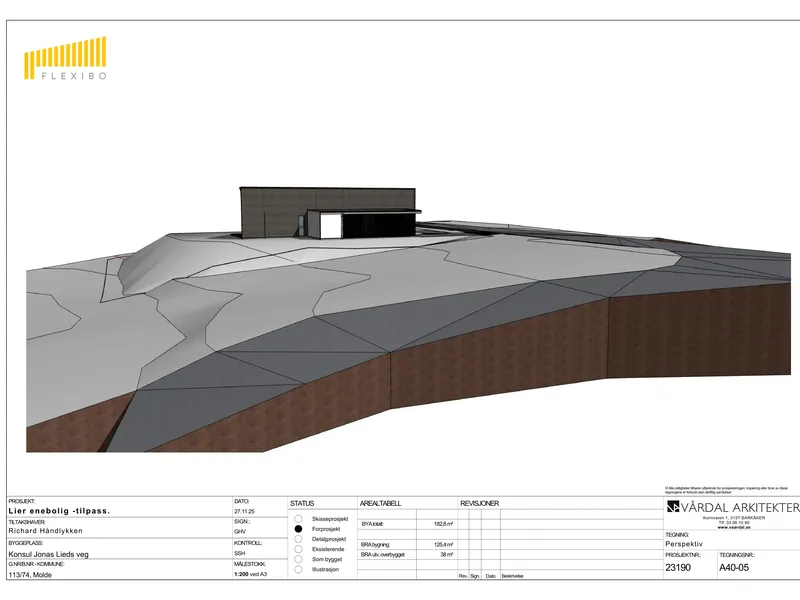Select the Som bygget status circle
Image resolution: width=800 pixels, height=600 pixels.
298,559
